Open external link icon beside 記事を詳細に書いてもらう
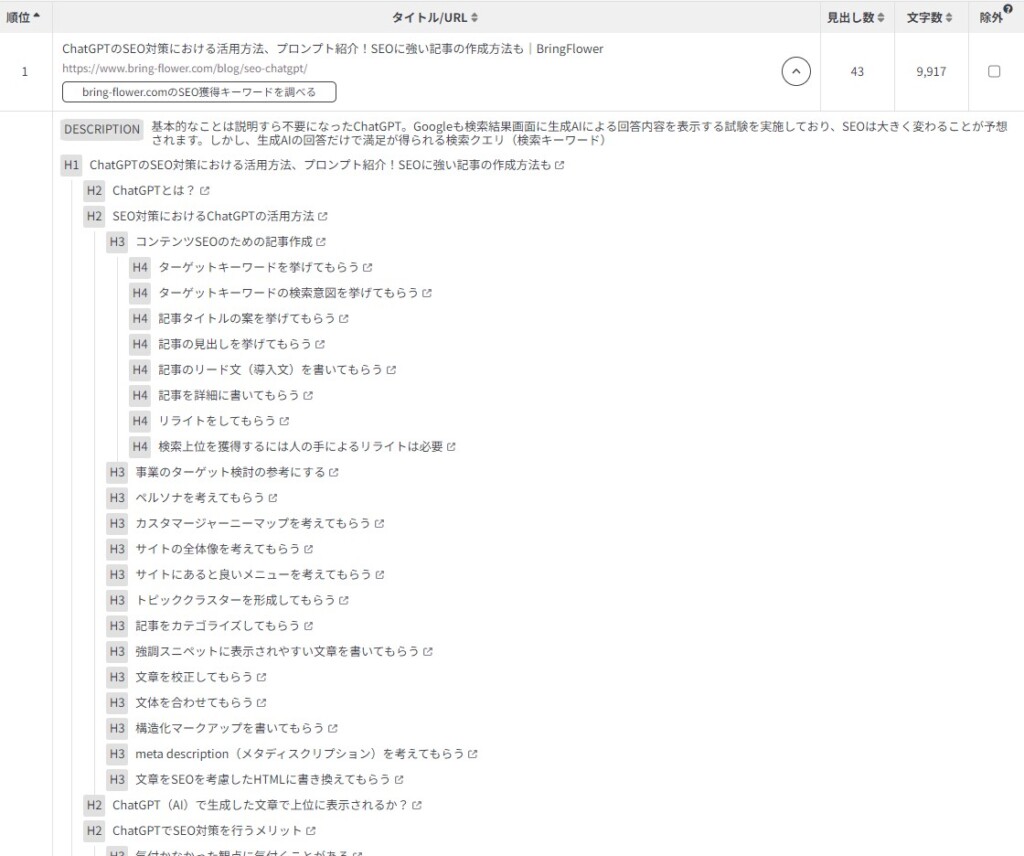 (308, 395)
